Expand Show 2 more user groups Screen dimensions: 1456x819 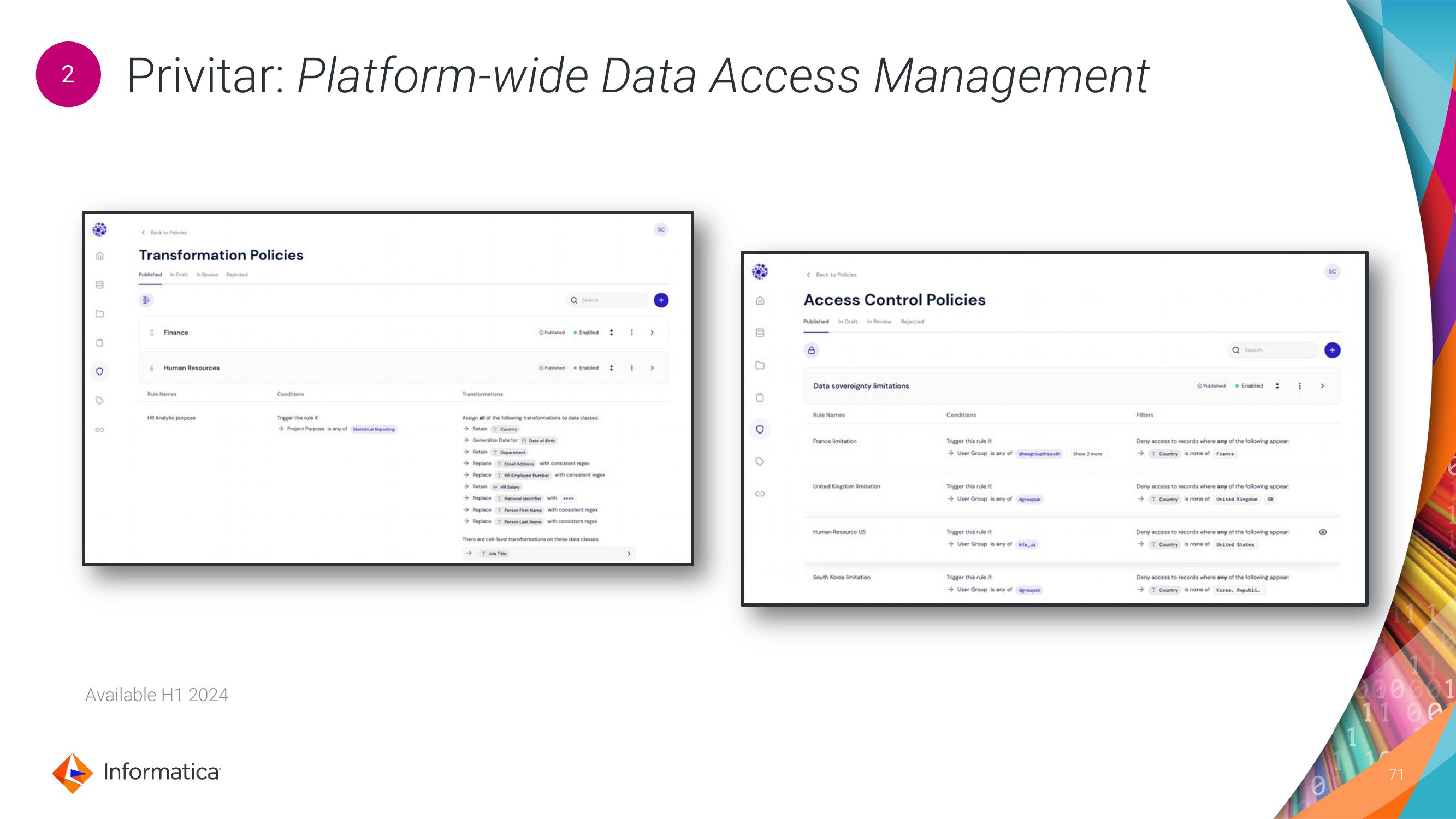(x=1087, y=454)
